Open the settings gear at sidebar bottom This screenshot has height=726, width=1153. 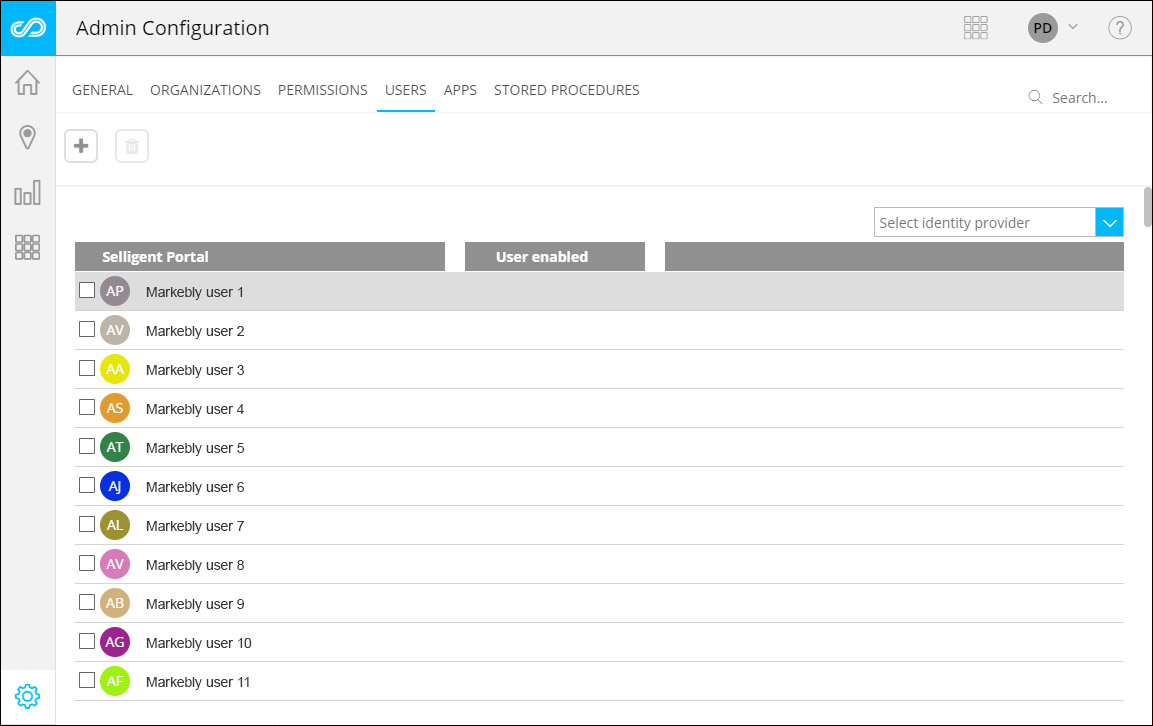27,696
